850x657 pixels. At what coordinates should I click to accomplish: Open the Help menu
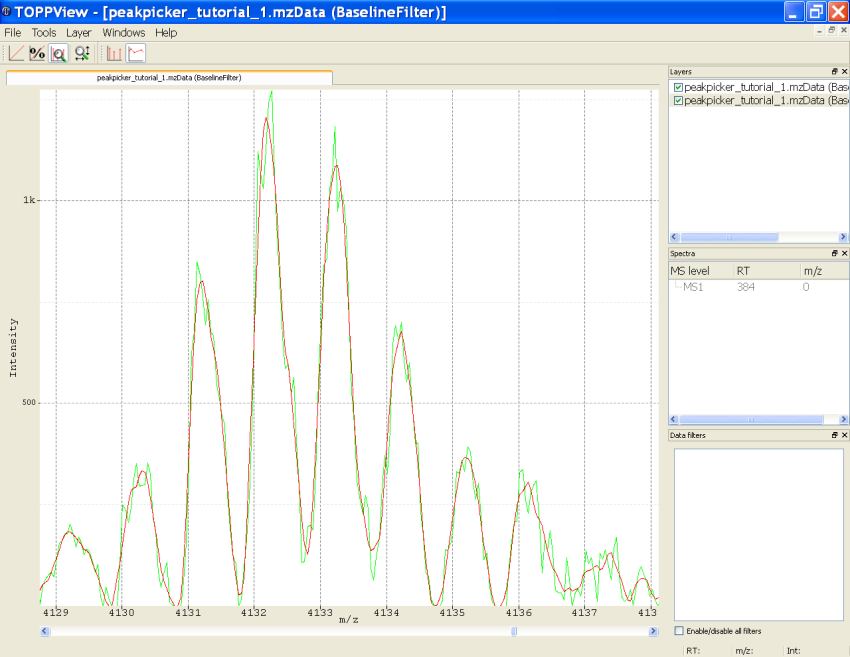166,32
